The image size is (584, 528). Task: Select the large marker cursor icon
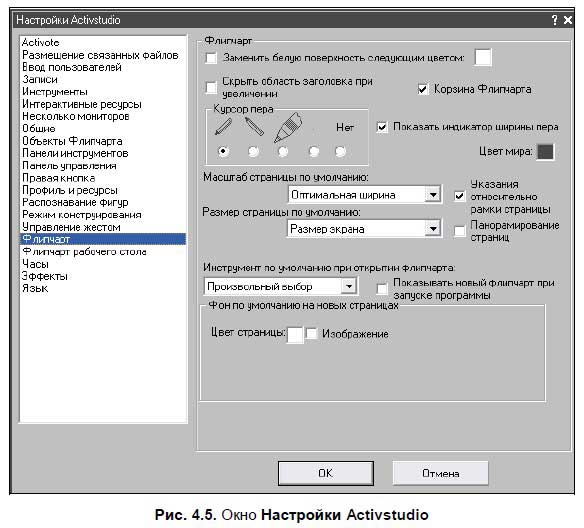pyautogui.click(x=288, y=127)
